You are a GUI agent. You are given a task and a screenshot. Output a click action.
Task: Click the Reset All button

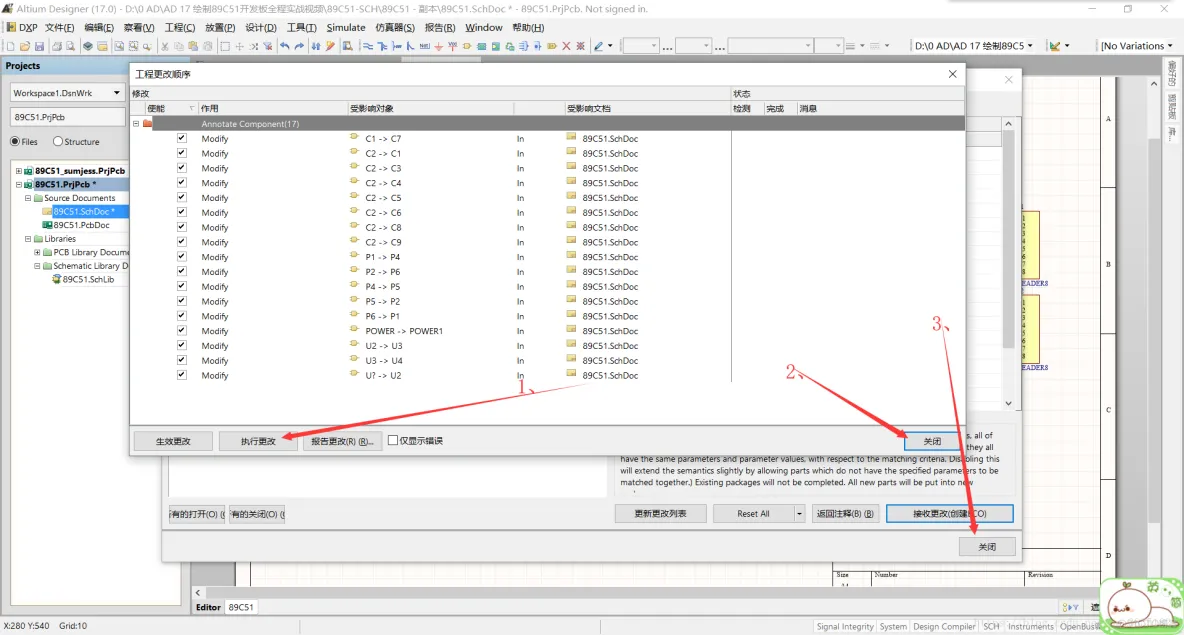pyautogui.click(x=753, y=513)
